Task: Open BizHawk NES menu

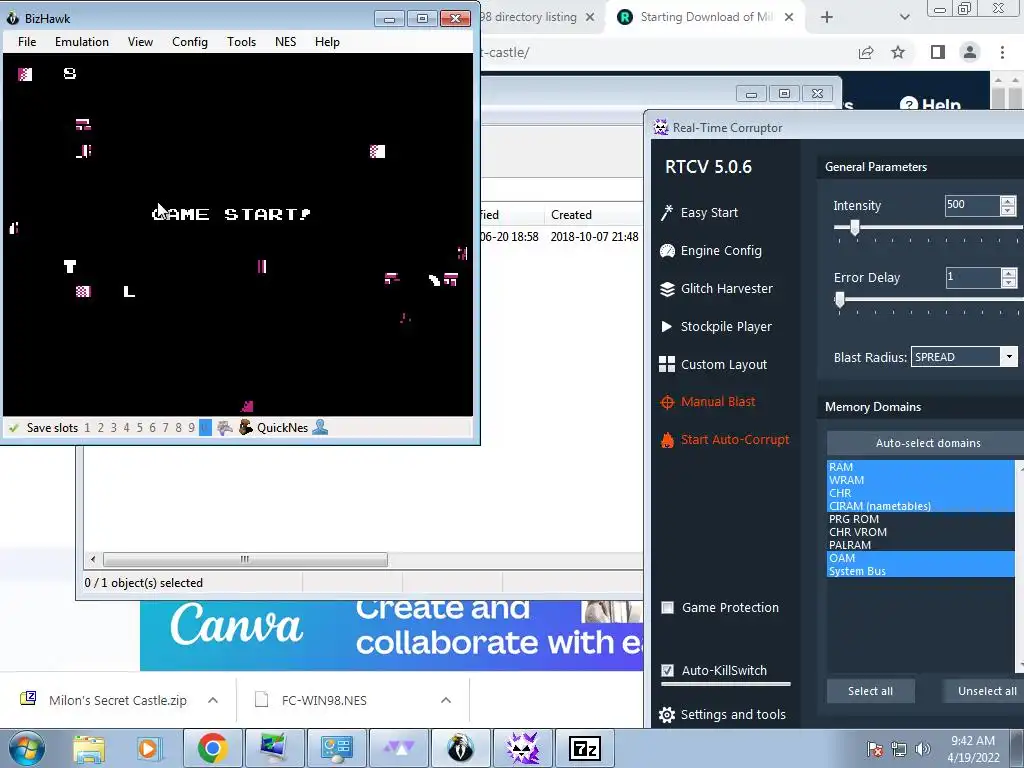Action: click(x=285, y=42)
